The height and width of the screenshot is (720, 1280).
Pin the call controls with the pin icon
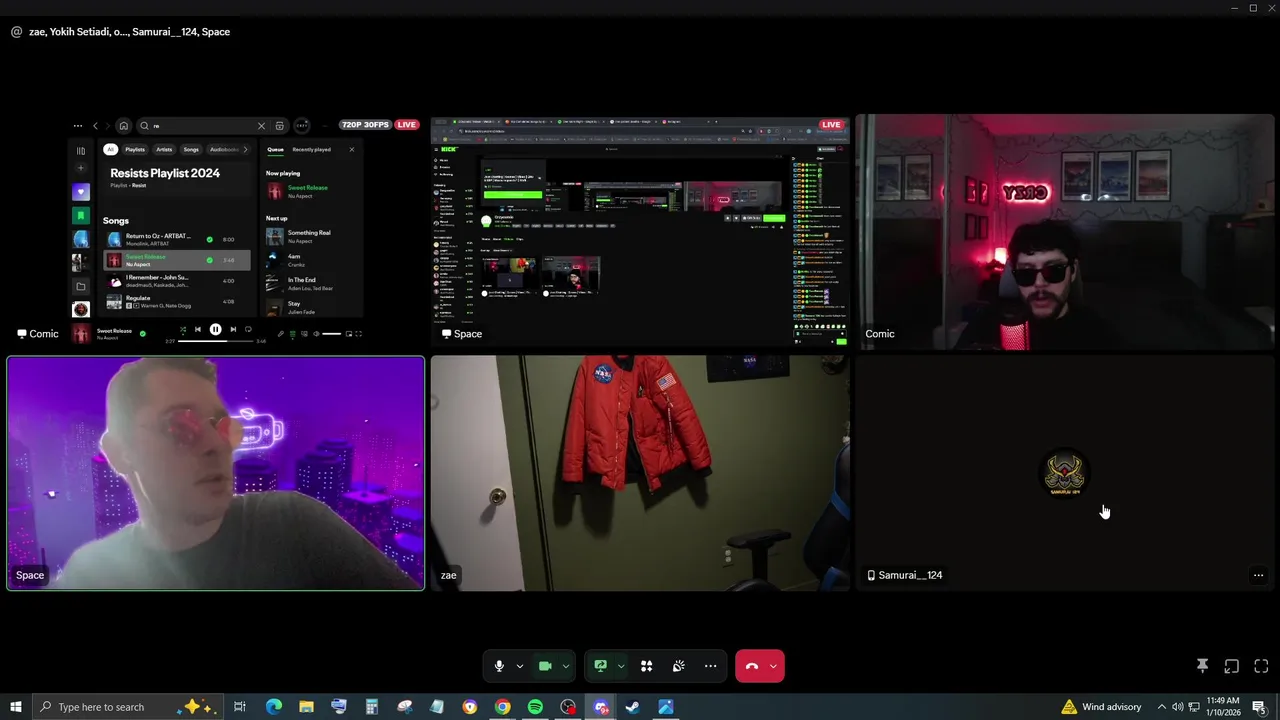tap(1202, 666)
